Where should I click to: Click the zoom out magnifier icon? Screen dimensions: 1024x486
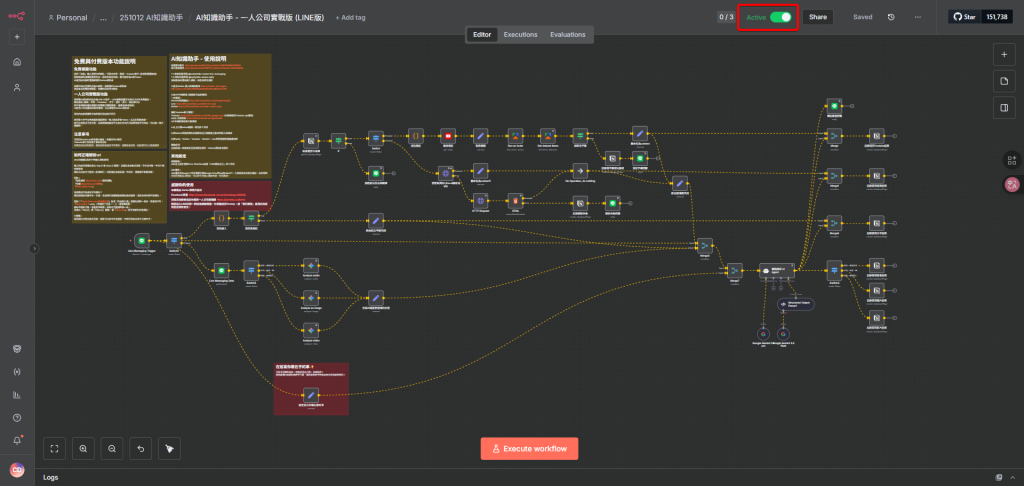[x=112, y=448]
